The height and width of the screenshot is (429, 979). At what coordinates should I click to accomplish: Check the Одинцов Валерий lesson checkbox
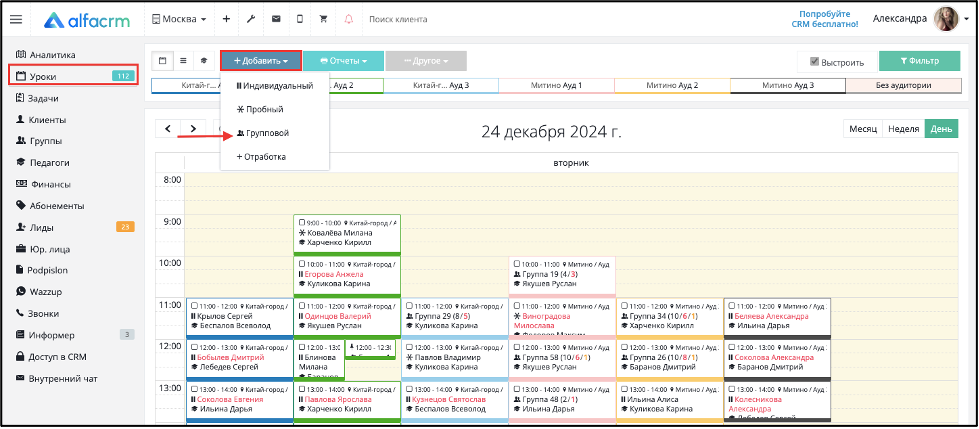pyautogui.click(x=302, y=306)
